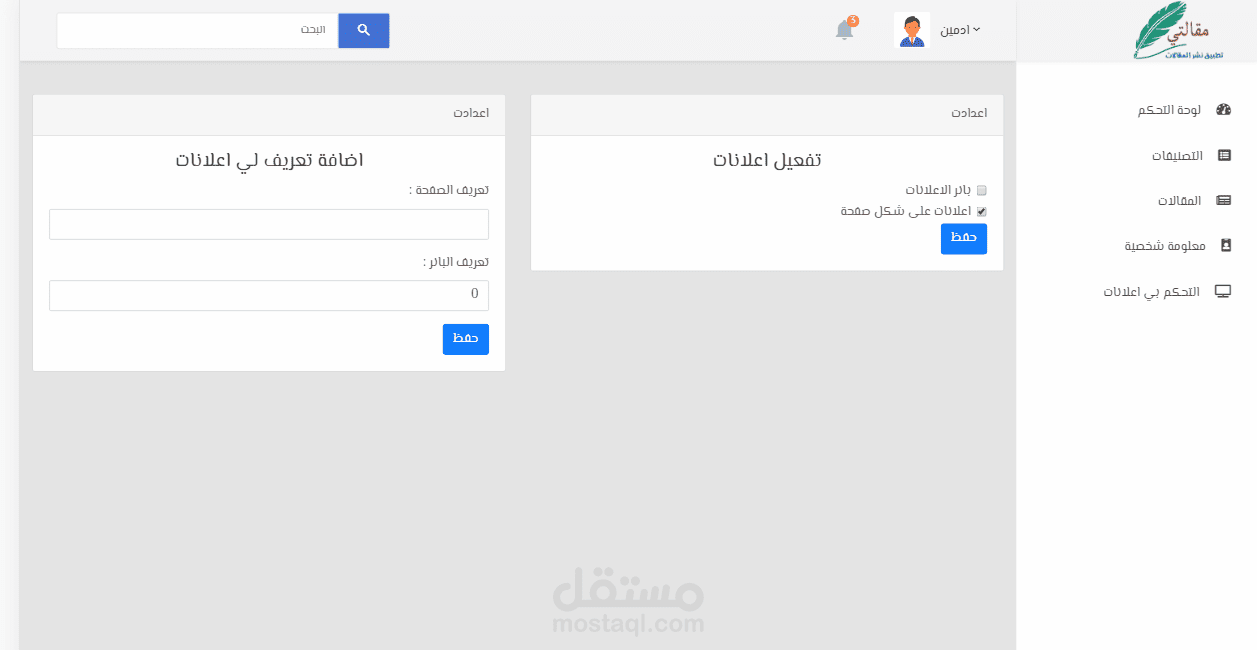The image size is (1257, 650).
Task: Go to التصنيفات menu item
Action: pyautogui.click(x=1176, y=155)
